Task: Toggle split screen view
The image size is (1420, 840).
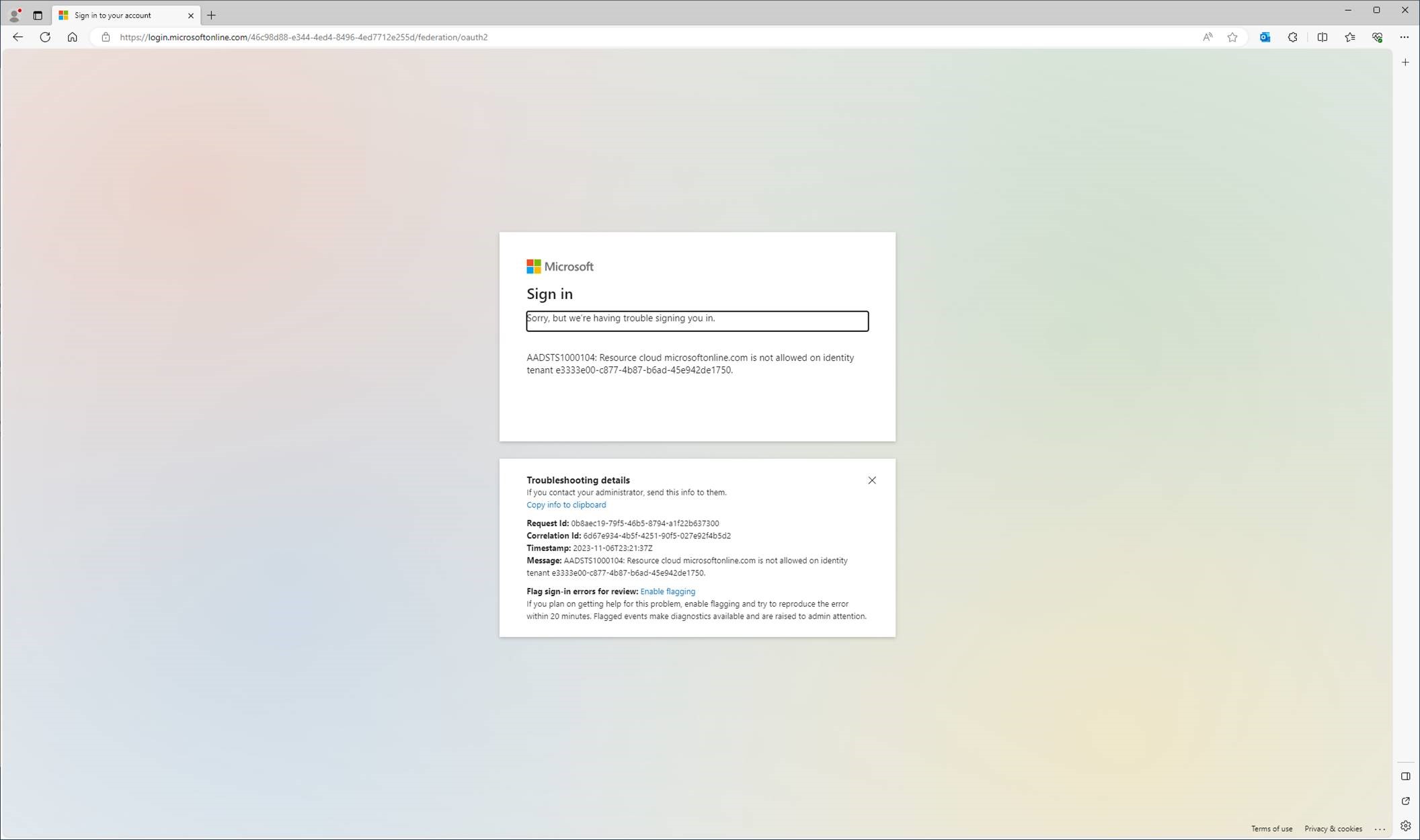Action: [1322, 37]
